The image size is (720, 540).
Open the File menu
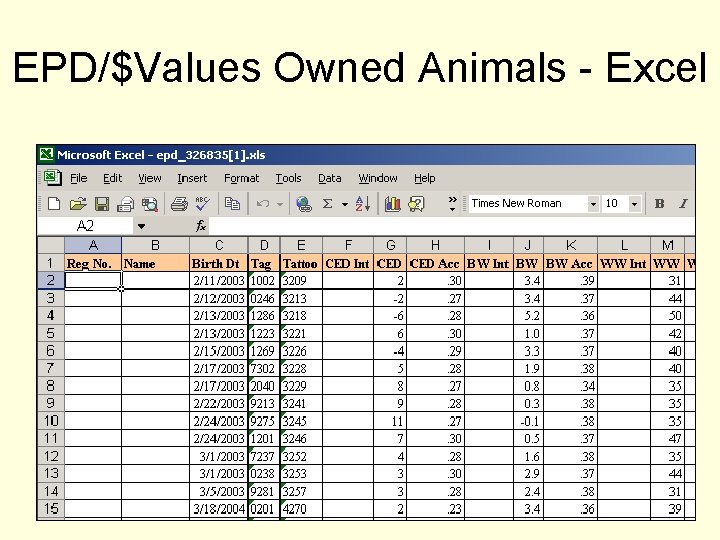pos(79,178)
